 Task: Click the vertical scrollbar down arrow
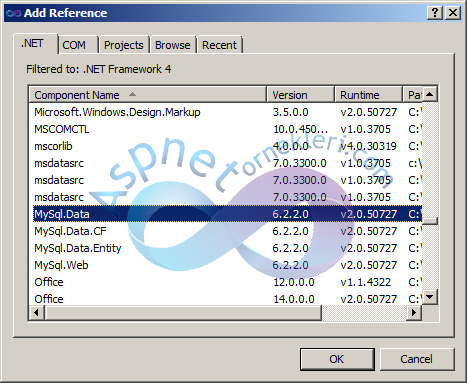[430, 296]
